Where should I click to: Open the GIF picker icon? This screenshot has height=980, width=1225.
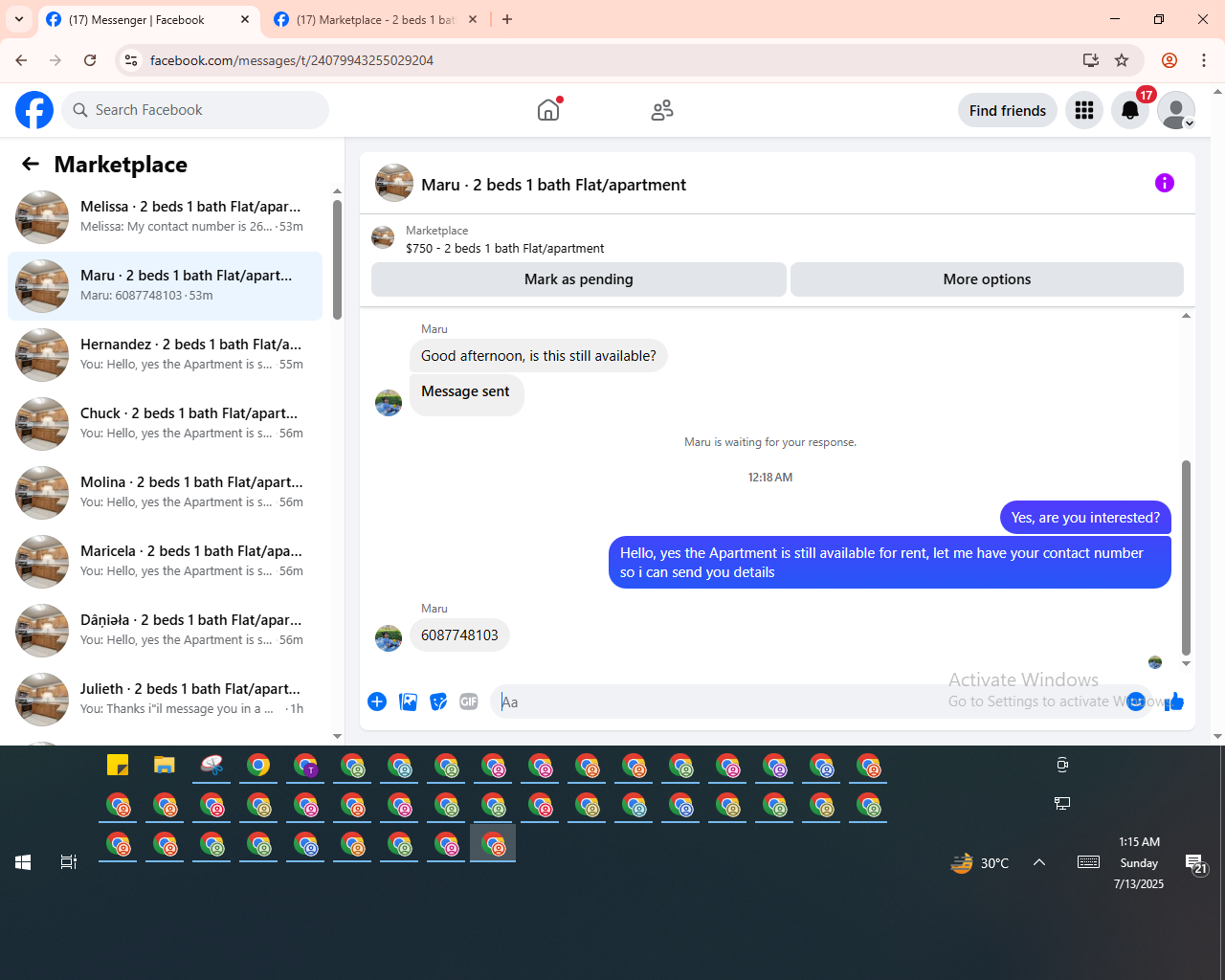469,702
